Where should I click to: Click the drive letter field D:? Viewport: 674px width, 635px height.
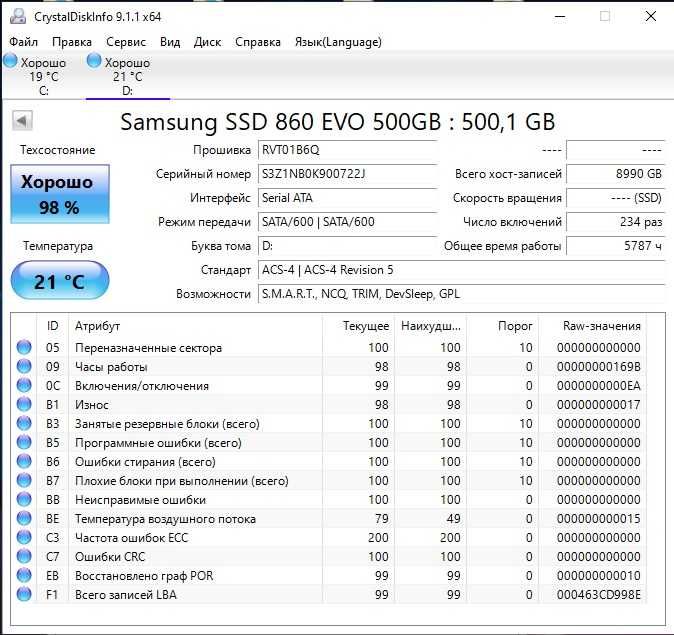click(x=348, y=246)
